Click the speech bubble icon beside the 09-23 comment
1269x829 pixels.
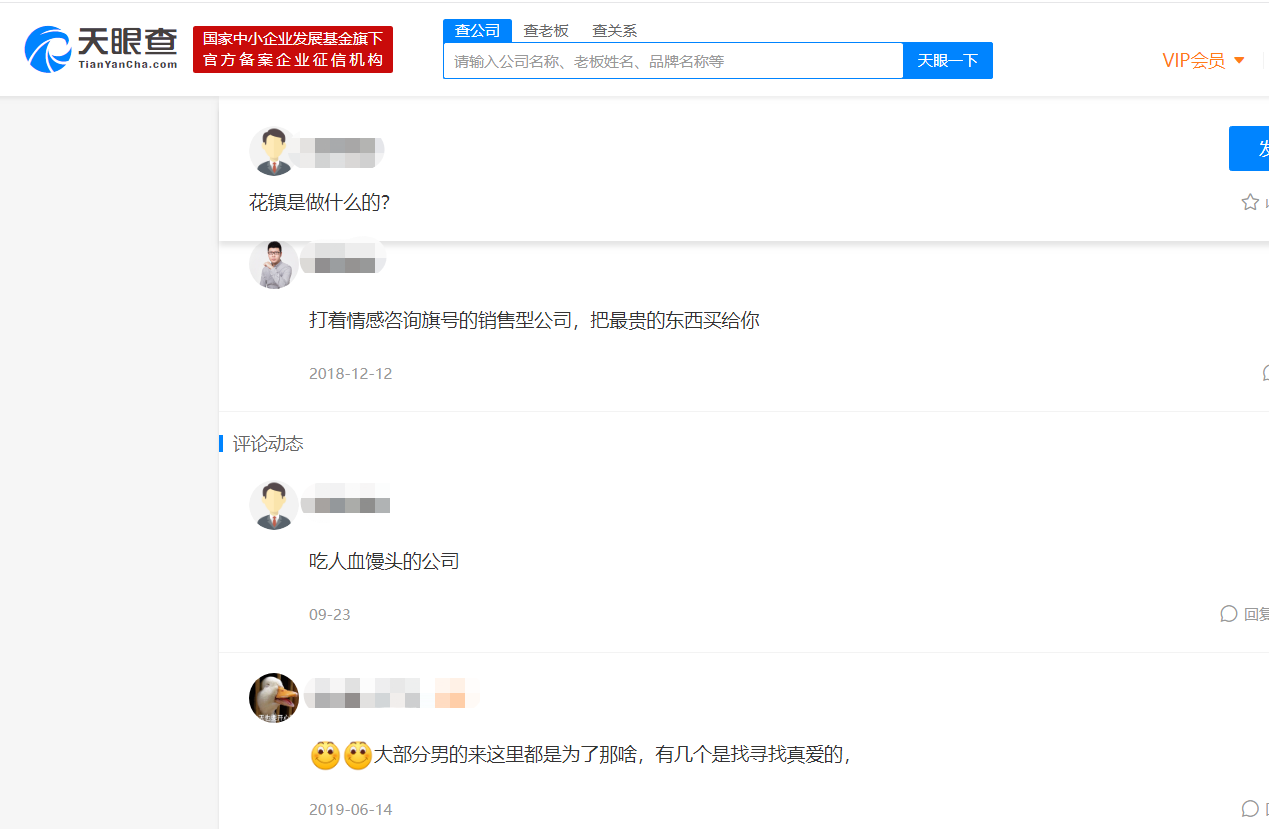pos(1229,614)
